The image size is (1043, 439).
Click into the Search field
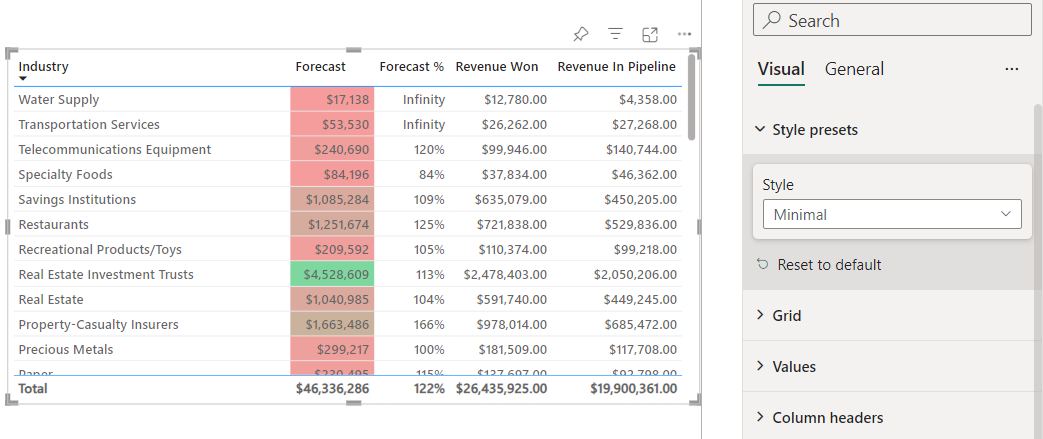[x=900, y=21]
